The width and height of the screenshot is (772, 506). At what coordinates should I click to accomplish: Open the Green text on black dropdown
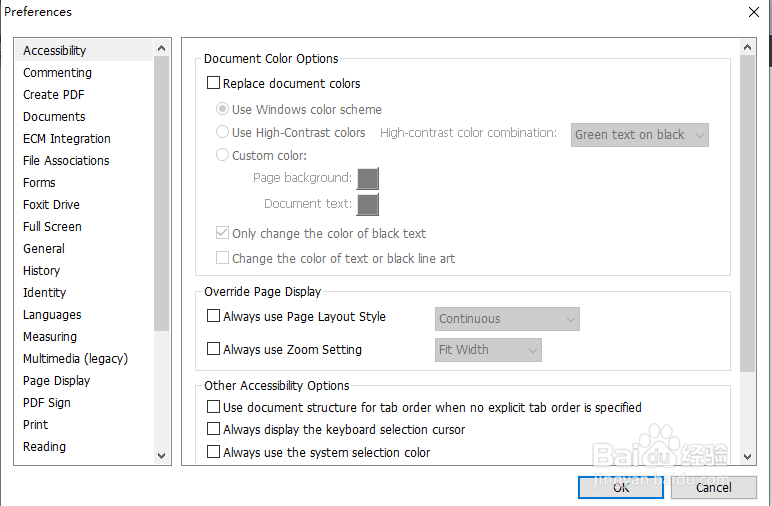coord(640,135)
